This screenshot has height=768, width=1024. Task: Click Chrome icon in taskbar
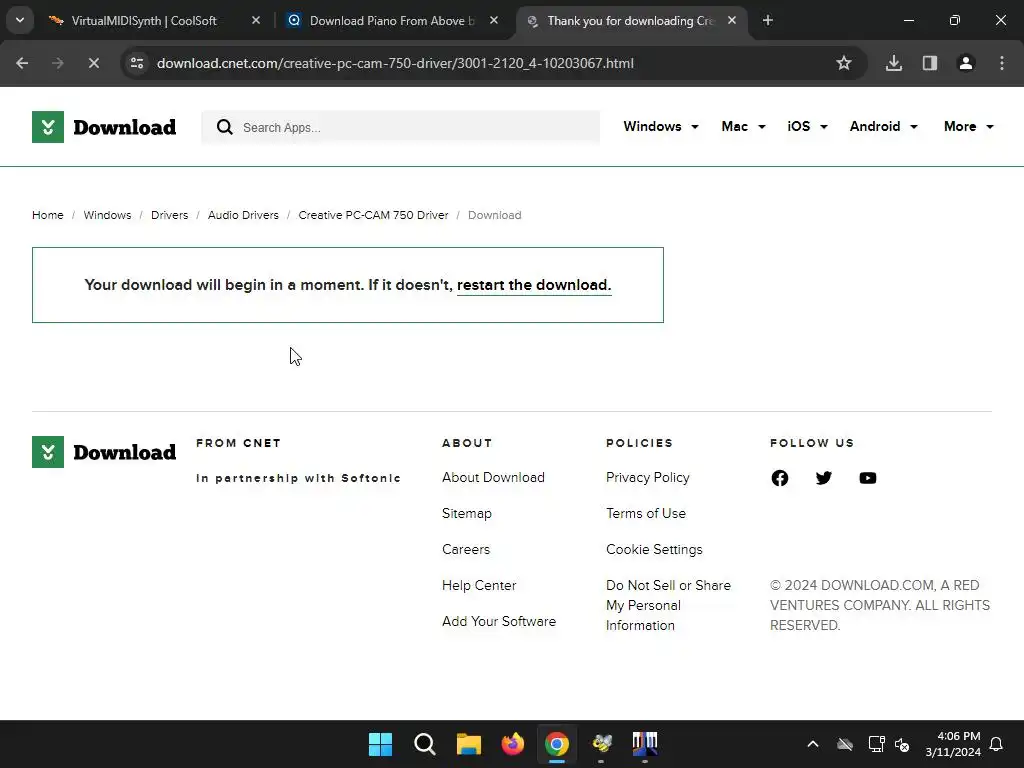click(556, 744)
